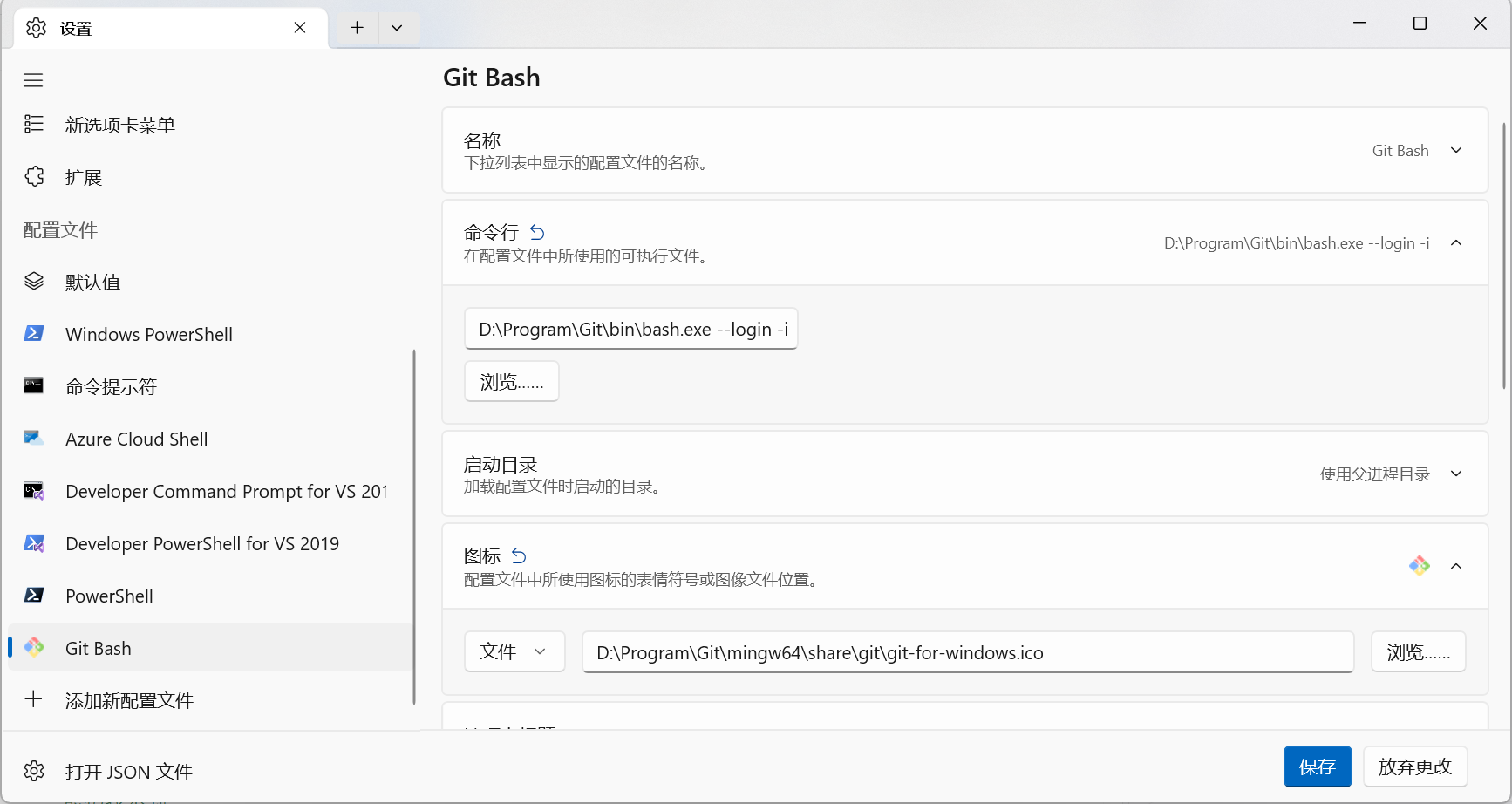The width and height of the screenshot is (1512, 804).
Task: Click the plus icon for adding profile
Action: coord(33,699)
